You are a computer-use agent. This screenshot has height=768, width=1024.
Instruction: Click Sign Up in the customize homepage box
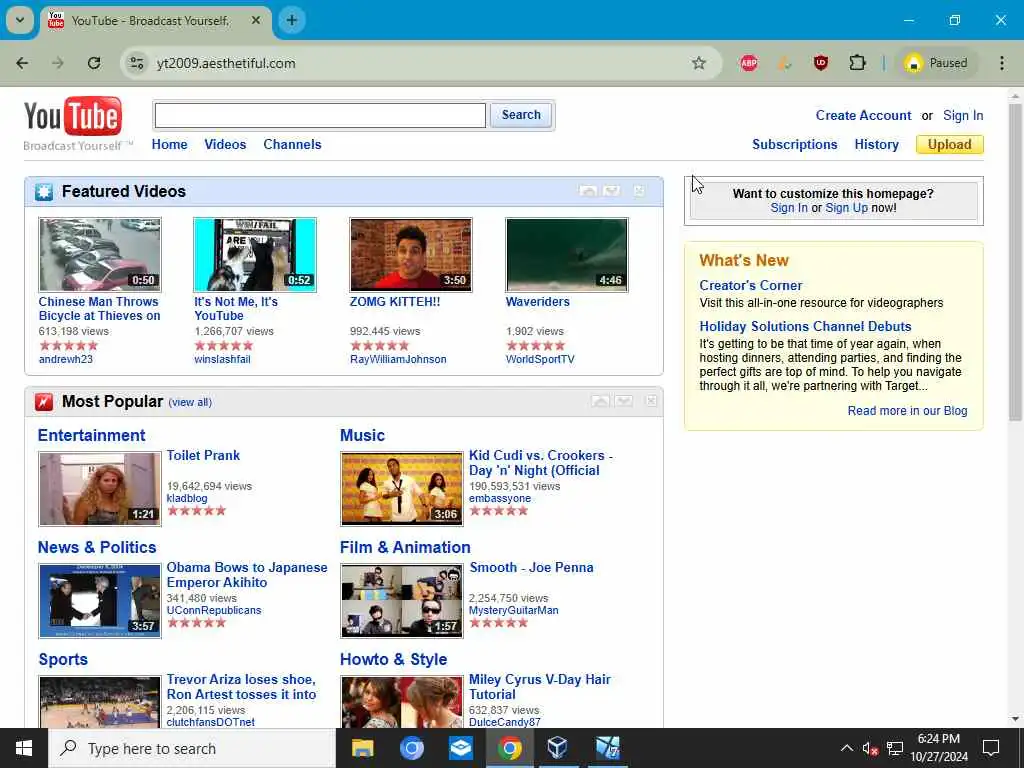pos(847,208)
